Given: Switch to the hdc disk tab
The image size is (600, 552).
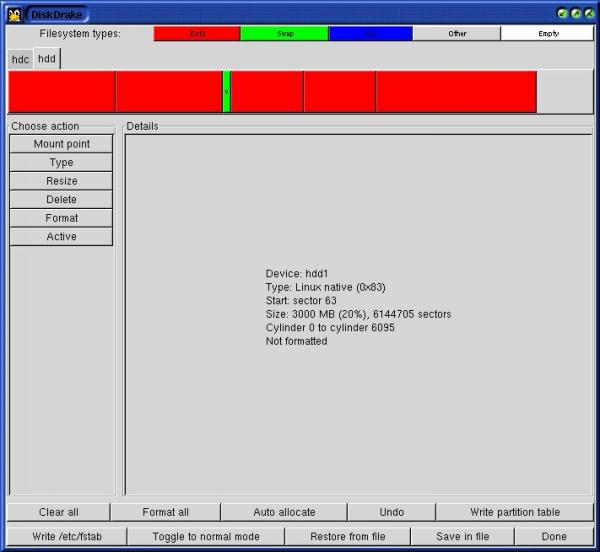Looking at the screenshot, I should point(20,60).
